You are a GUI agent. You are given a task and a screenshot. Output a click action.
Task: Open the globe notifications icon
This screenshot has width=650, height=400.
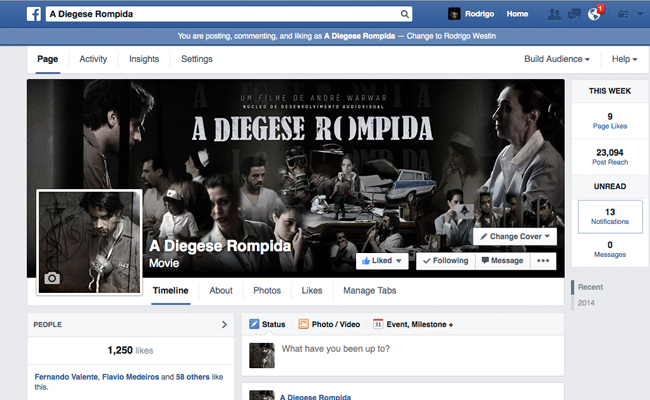(x=594, y=14)
